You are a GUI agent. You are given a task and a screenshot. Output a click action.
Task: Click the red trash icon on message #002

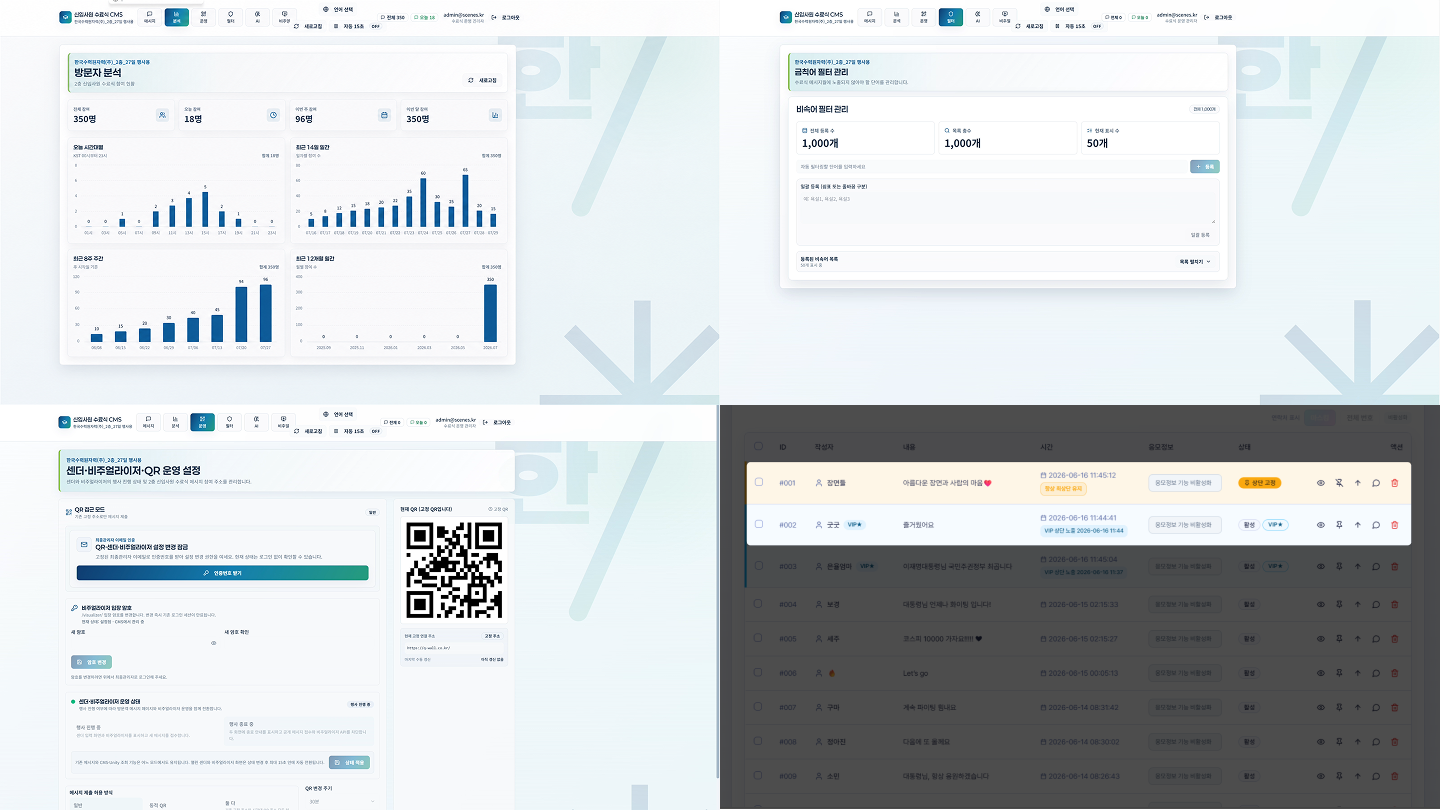[x=1395, y=524]
